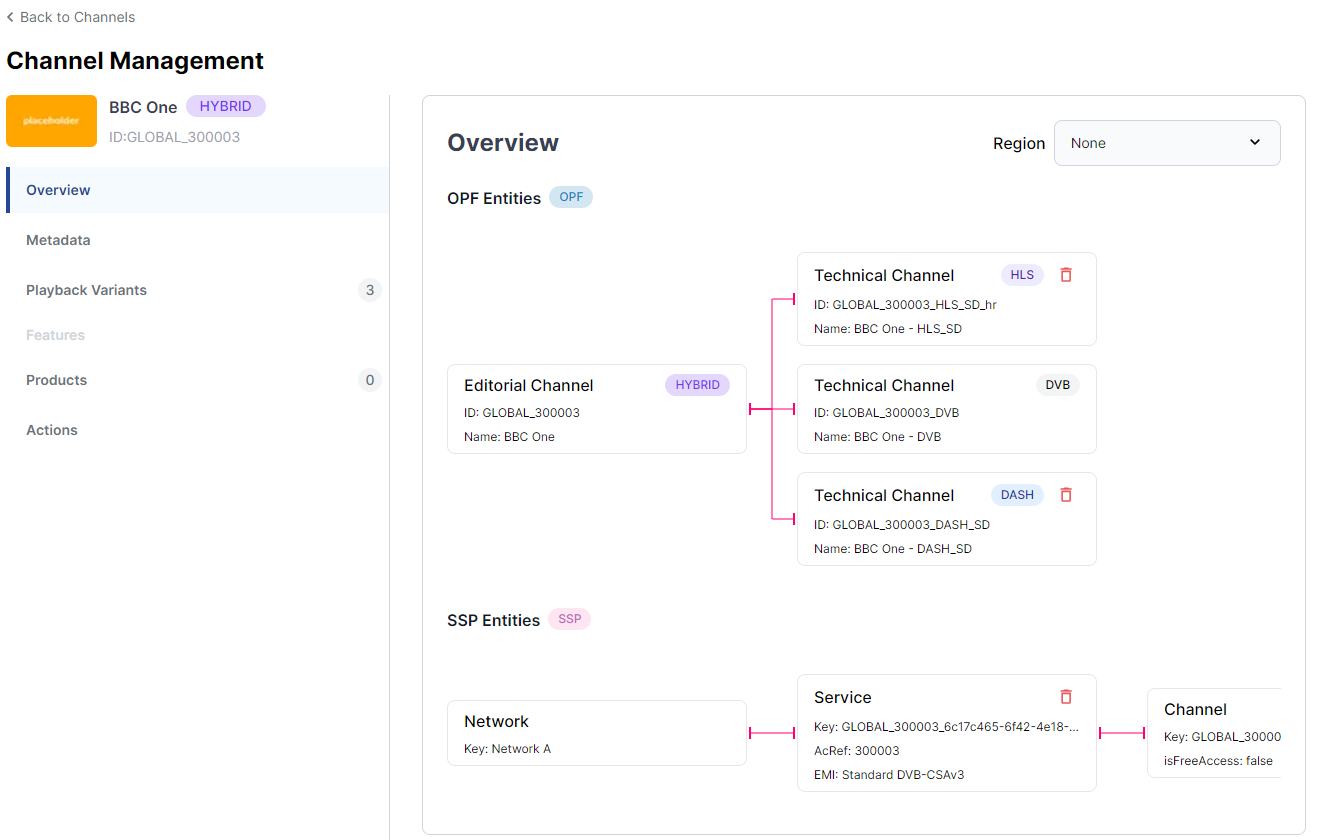Image resolution: width=1319 pixels, height=840 pixels.
Task: Delete the DASH technical channel via trash icon
Action: click(x=1065, y=494)
